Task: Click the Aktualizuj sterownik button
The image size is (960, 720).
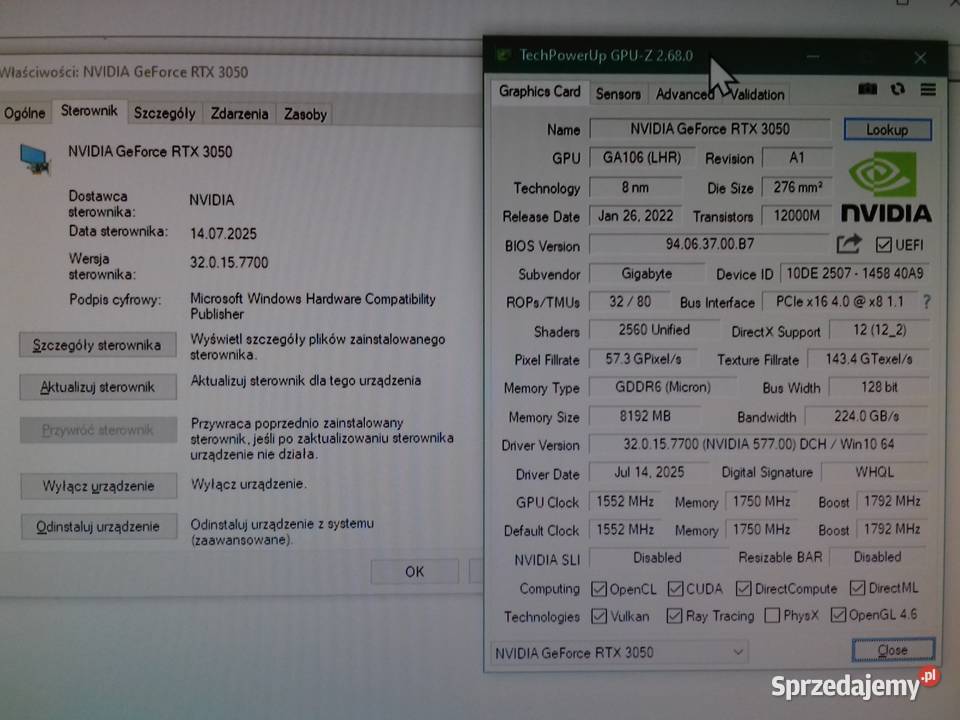Action: 98,387
